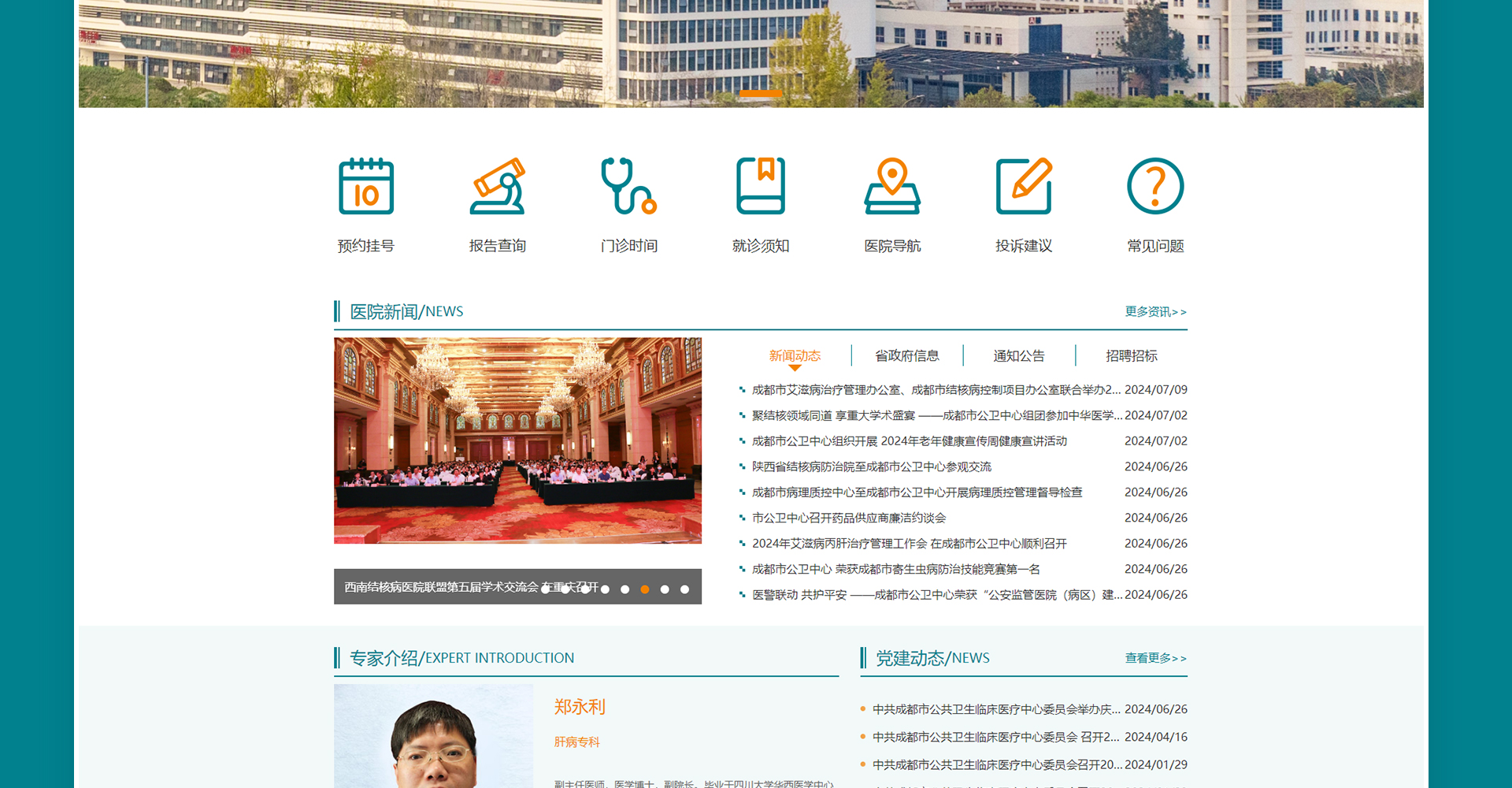This screenshot has width=1512, height=788.
Task: Click 更多资讯>> link in hospital news
Action: (x=1155, y=312)
